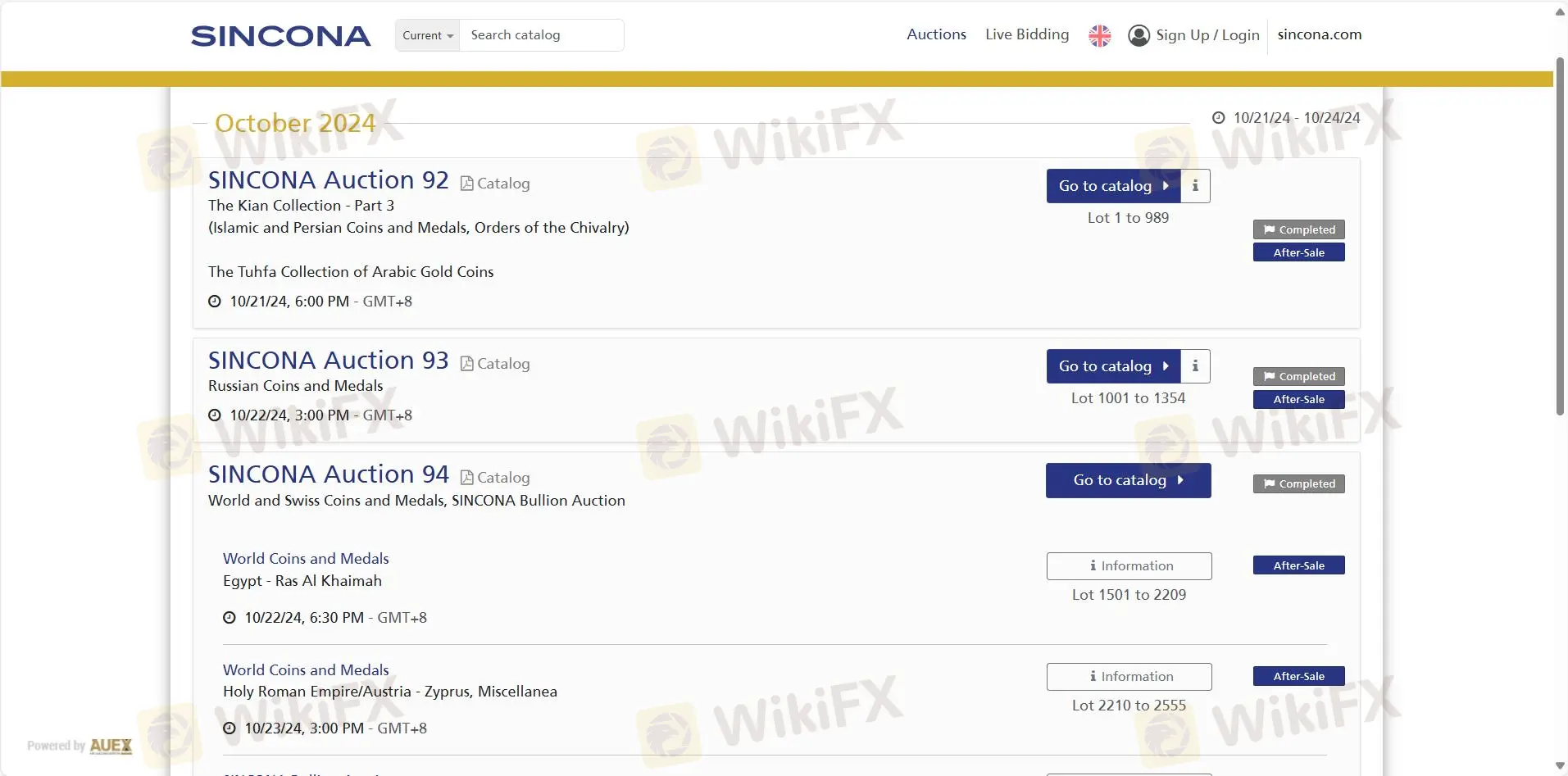Open the Catalog PDF for Auction 92
Viewport: 1568px width, 776px height.
(495, 184)
